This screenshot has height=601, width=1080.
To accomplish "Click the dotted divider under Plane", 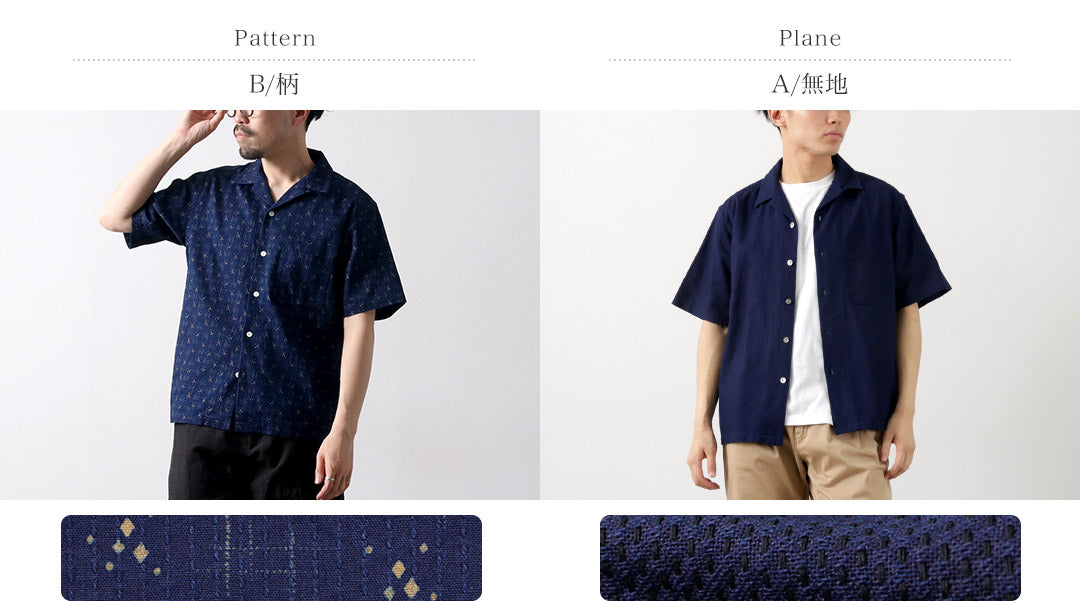I will [810, 60].
